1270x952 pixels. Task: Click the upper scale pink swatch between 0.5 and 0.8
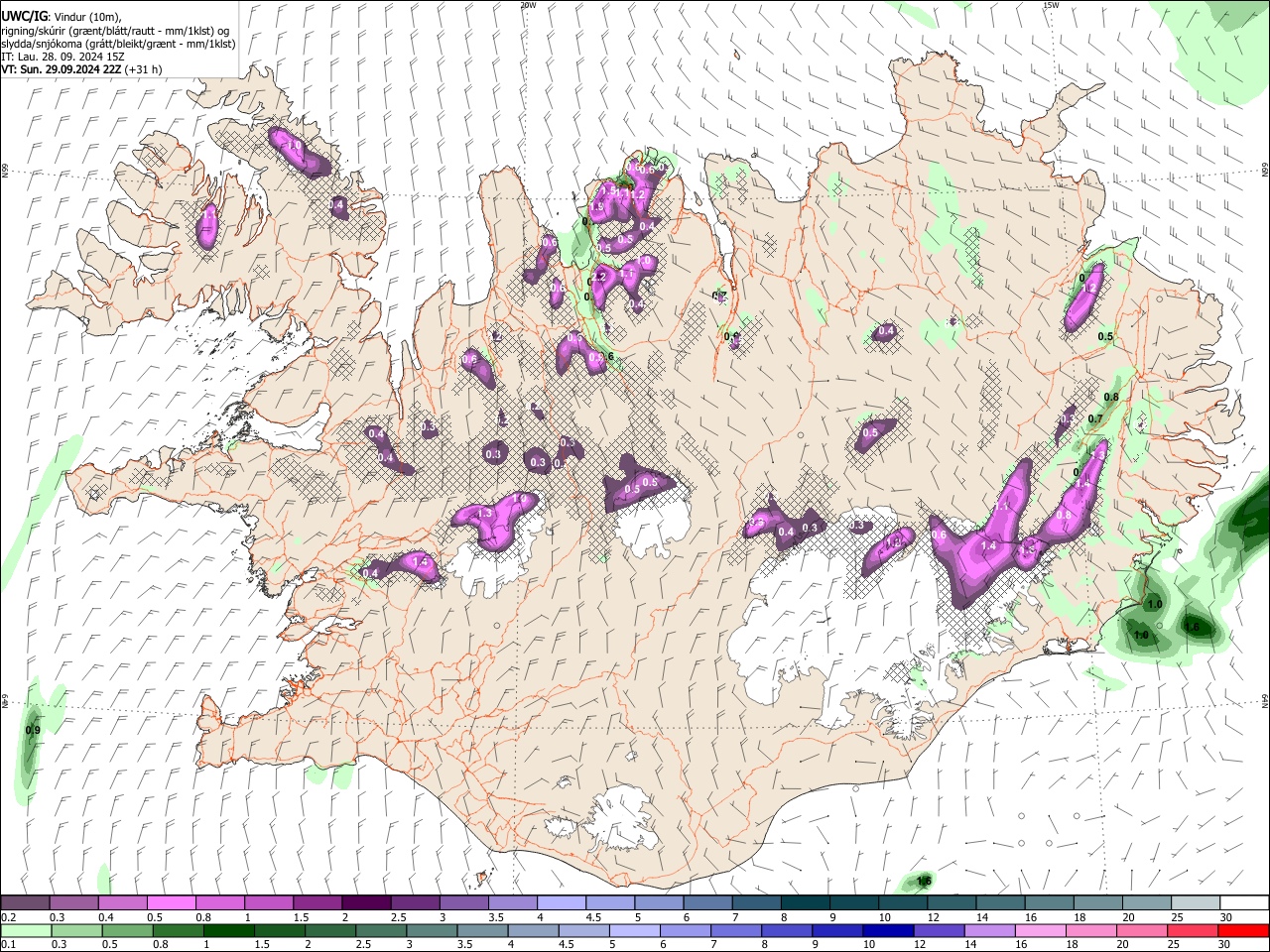pos(172,902)
